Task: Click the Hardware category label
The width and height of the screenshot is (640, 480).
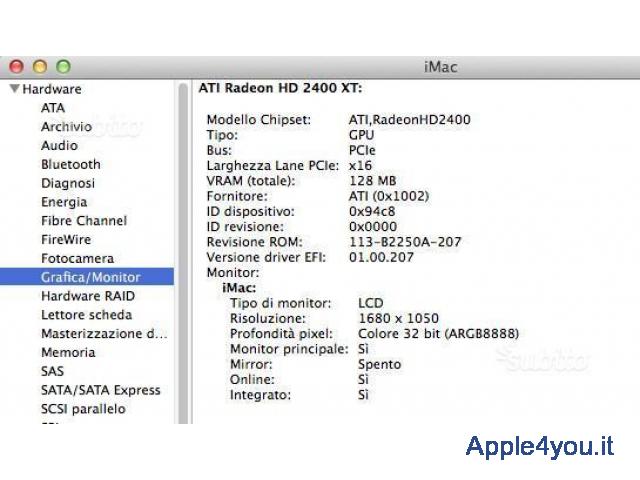Action: pyautogui.click(x=52, y=89)
